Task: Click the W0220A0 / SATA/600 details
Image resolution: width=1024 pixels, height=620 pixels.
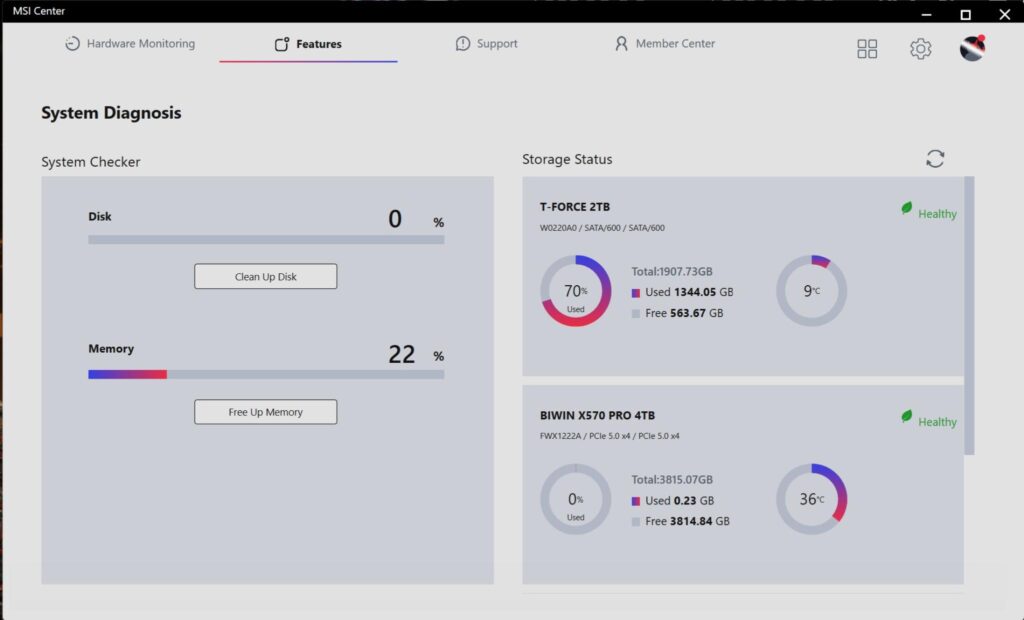Action: [602, 228]
